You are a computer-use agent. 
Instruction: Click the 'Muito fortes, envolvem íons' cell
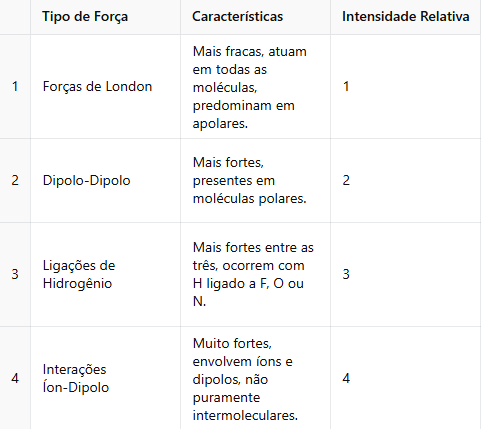pos(255,378)
